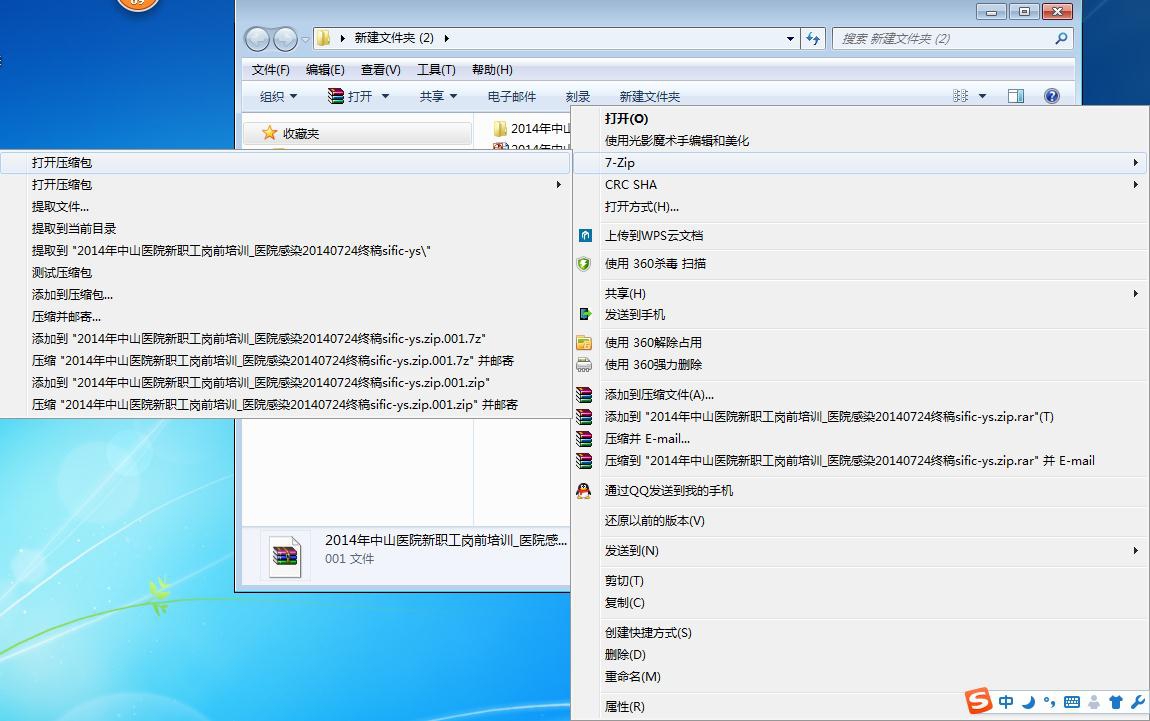
Task: Click the WPS cloud upload icon
Action: 585,236
